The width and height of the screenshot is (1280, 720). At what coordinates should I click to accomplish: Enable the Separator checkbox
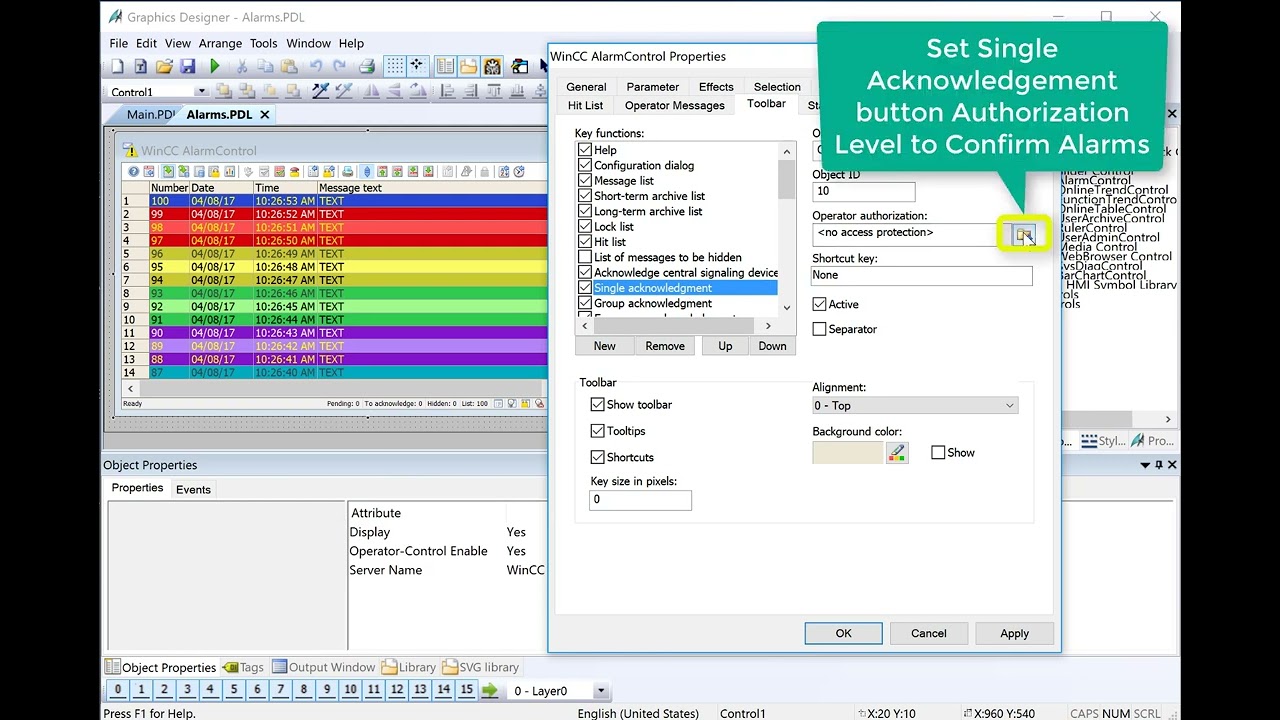pos(819,329)
